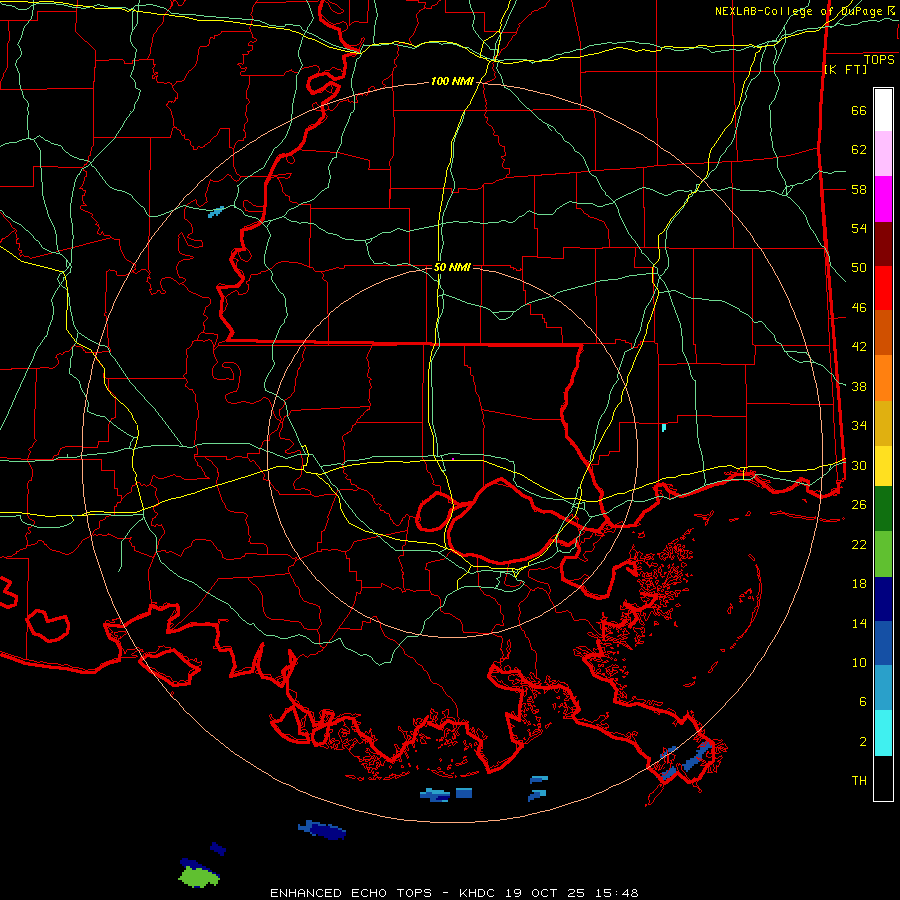Click the [K FT] units label

click(x=845, y=70)
